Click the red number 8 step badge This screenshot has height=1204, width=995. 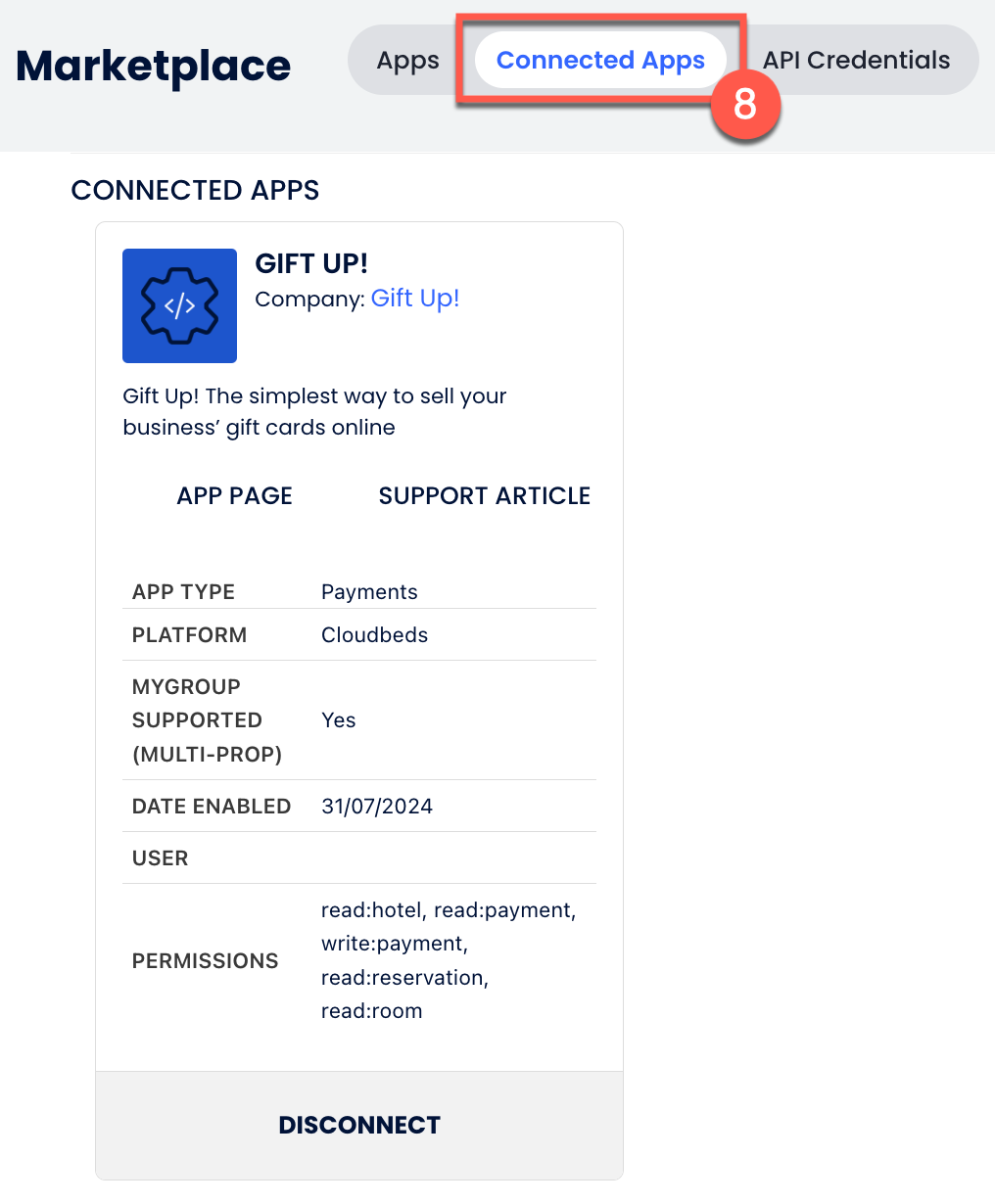745,104
